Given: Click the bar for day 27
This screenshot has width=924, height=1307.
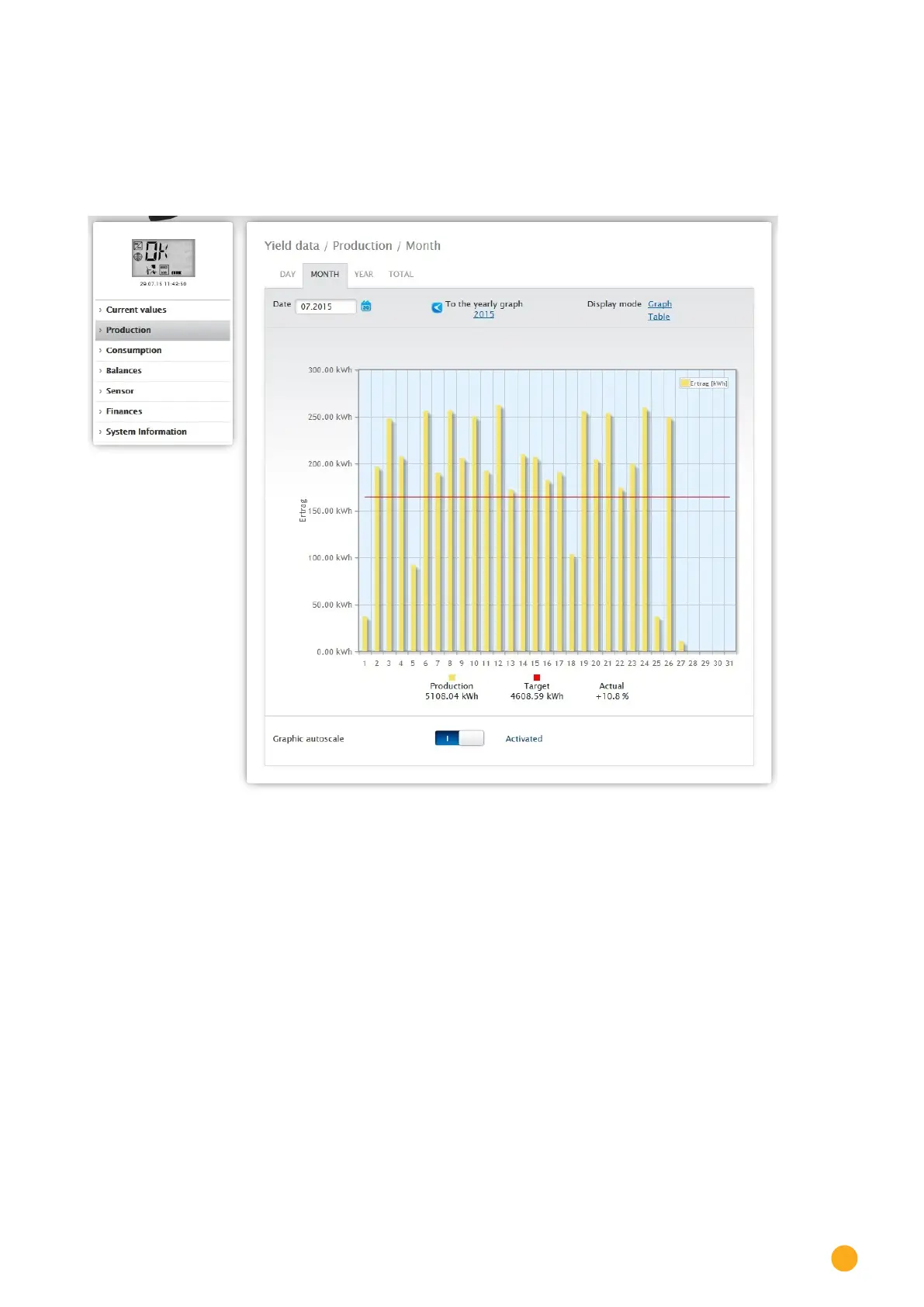Looking at the screenshot, I should coord(681,646).
